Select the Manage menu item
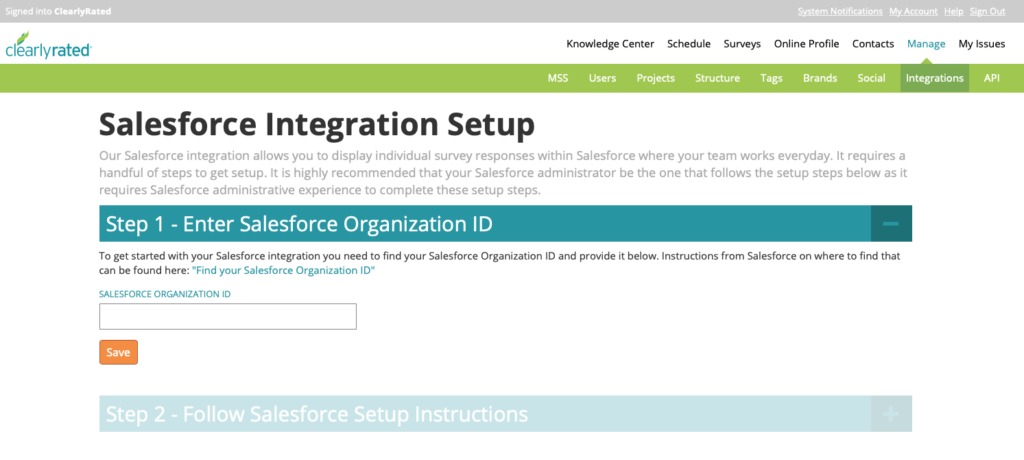The height and width of the screenshot is (460, 1024). [925, 44]
